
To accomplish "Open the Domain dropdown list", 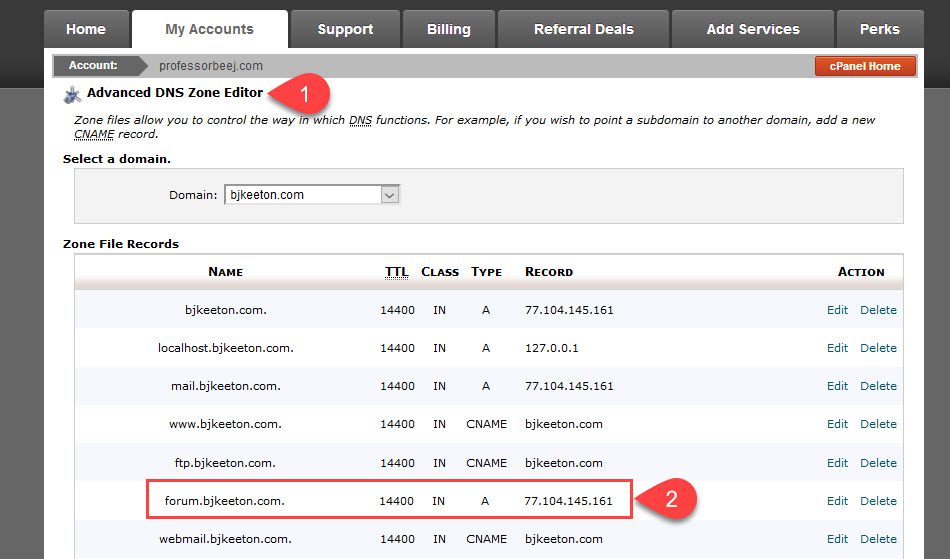I will coord(390,195).
